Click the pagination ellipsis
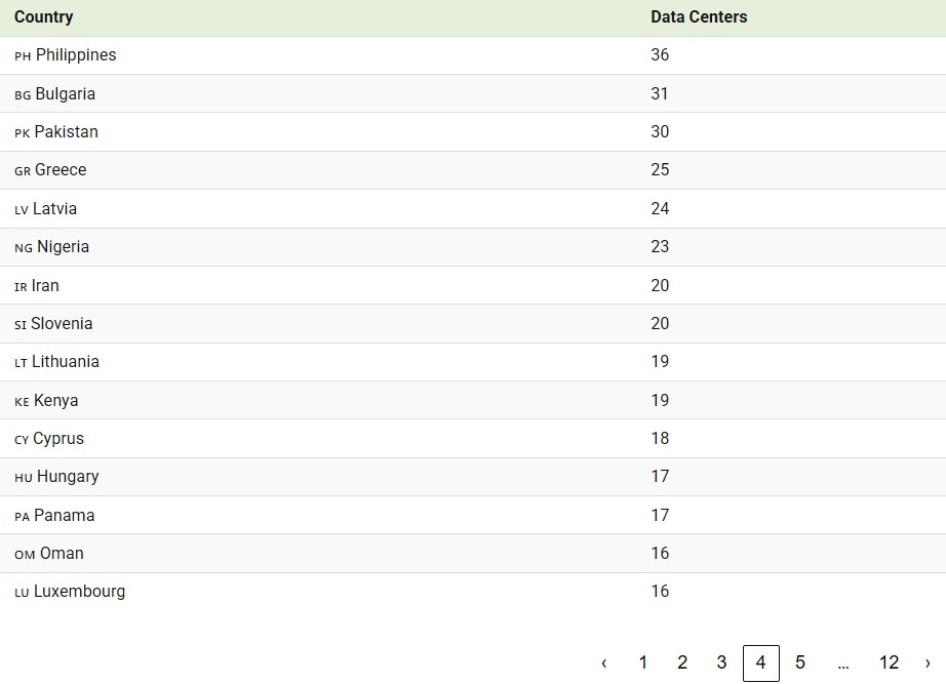 click(x=844, y=663)
